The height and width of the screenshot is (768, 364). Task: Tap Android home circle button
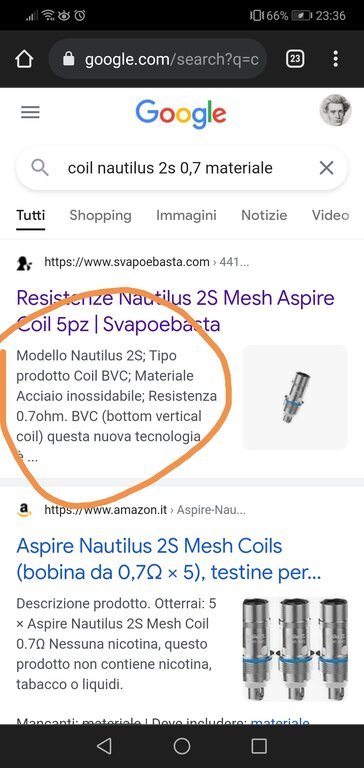(182, 746)
